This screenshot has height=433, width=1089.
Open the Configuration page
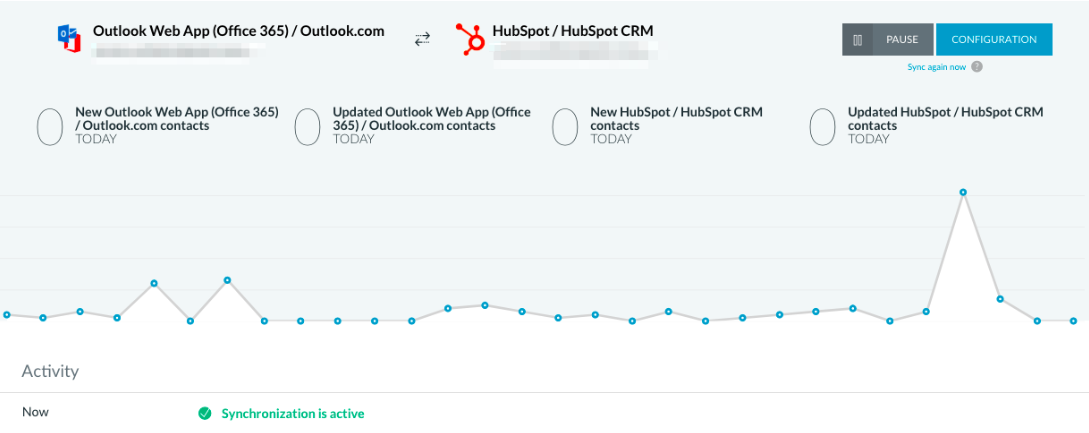point(994,40)
